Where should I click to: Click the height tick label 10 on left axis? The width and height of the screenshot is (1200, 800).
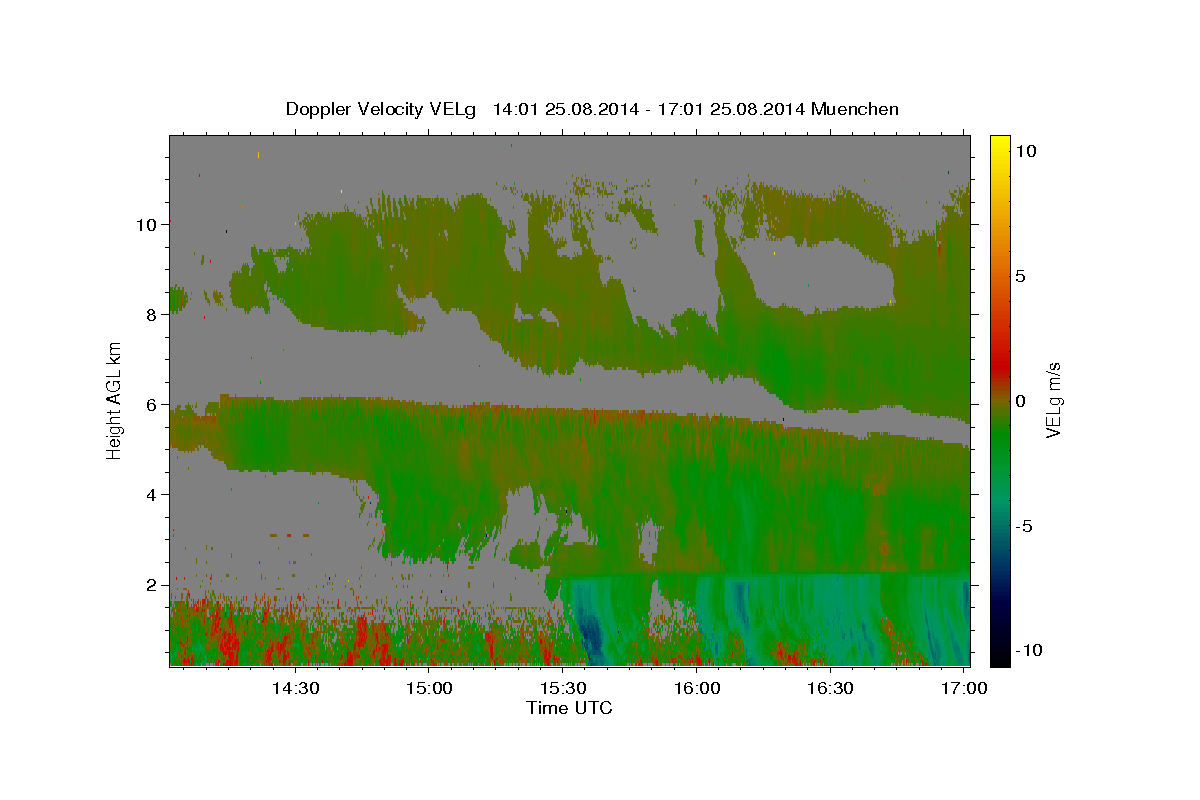click(x=147, y=225)
